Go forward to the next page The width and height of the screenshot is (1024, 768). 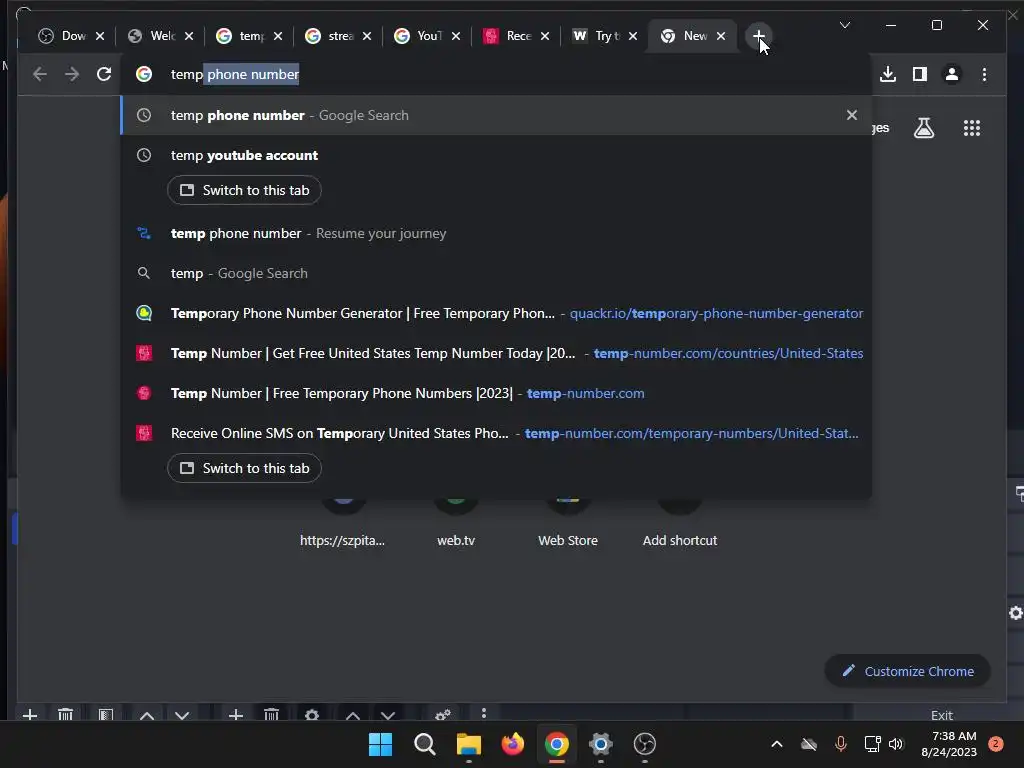click(x=72, y=74)
